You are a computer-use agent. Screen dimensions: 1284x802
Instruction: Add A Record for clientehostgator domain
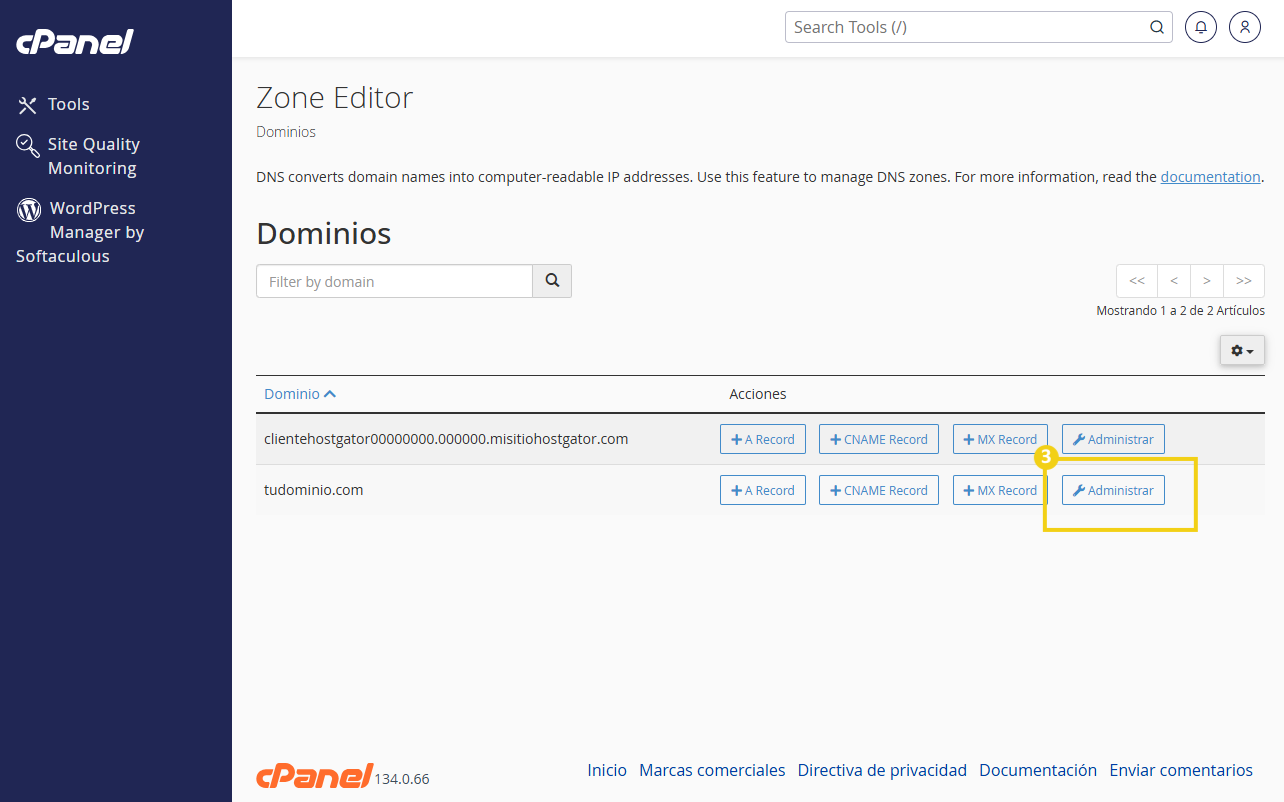pos(763,439)
